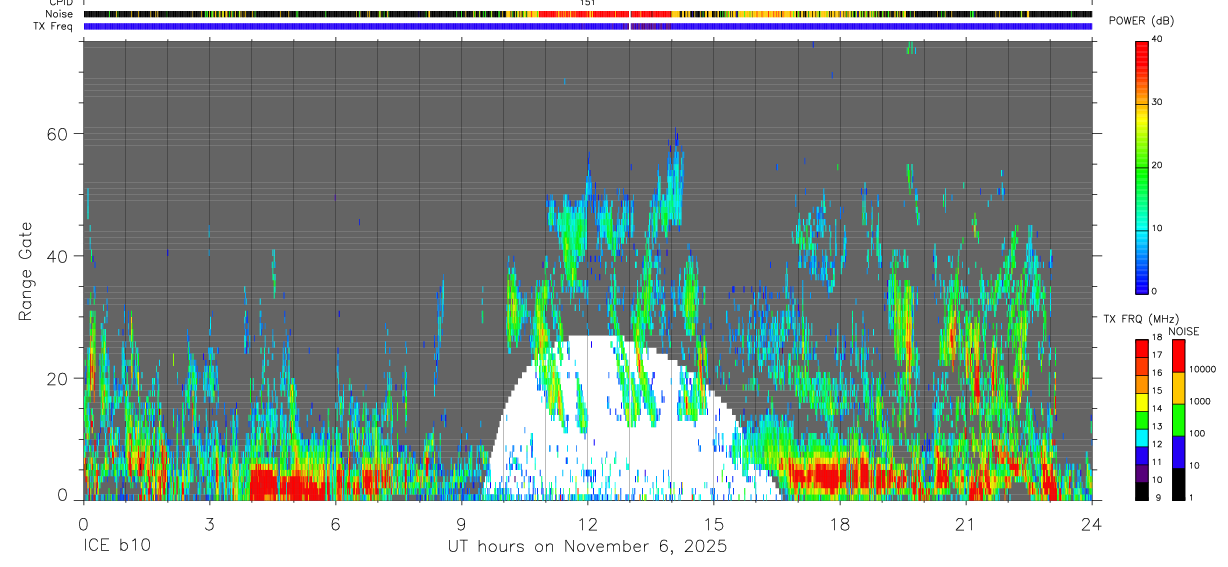
Task: Click the POWER (dB) color scale bar
Action: click(1142, 166)
